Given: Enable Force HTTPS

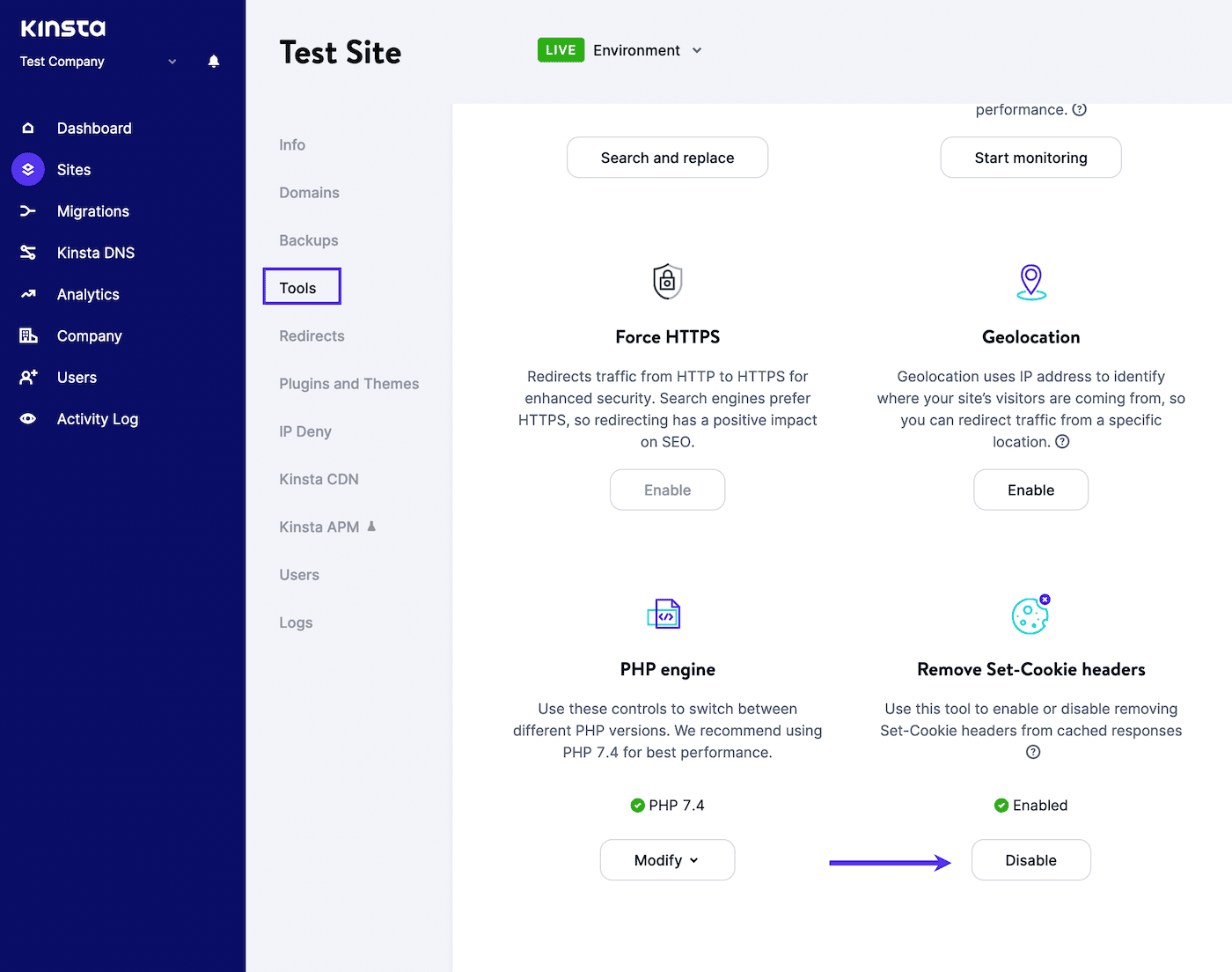Looking at the screenshot, I should (667, 490).
